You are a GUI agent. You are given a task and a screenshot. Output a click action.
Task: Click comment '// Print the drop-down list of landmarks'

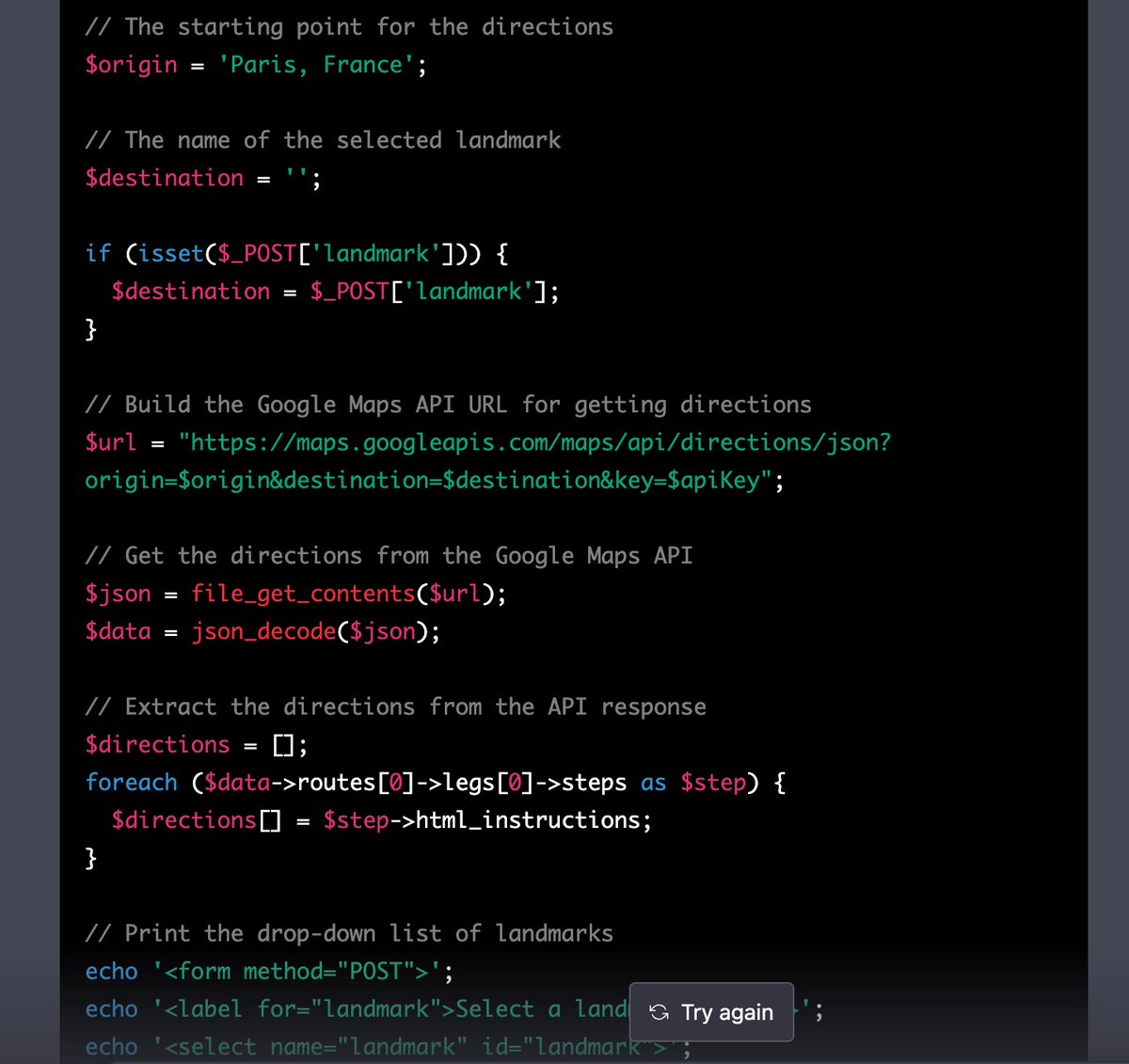pyautogui.click(x=349, y=933)
